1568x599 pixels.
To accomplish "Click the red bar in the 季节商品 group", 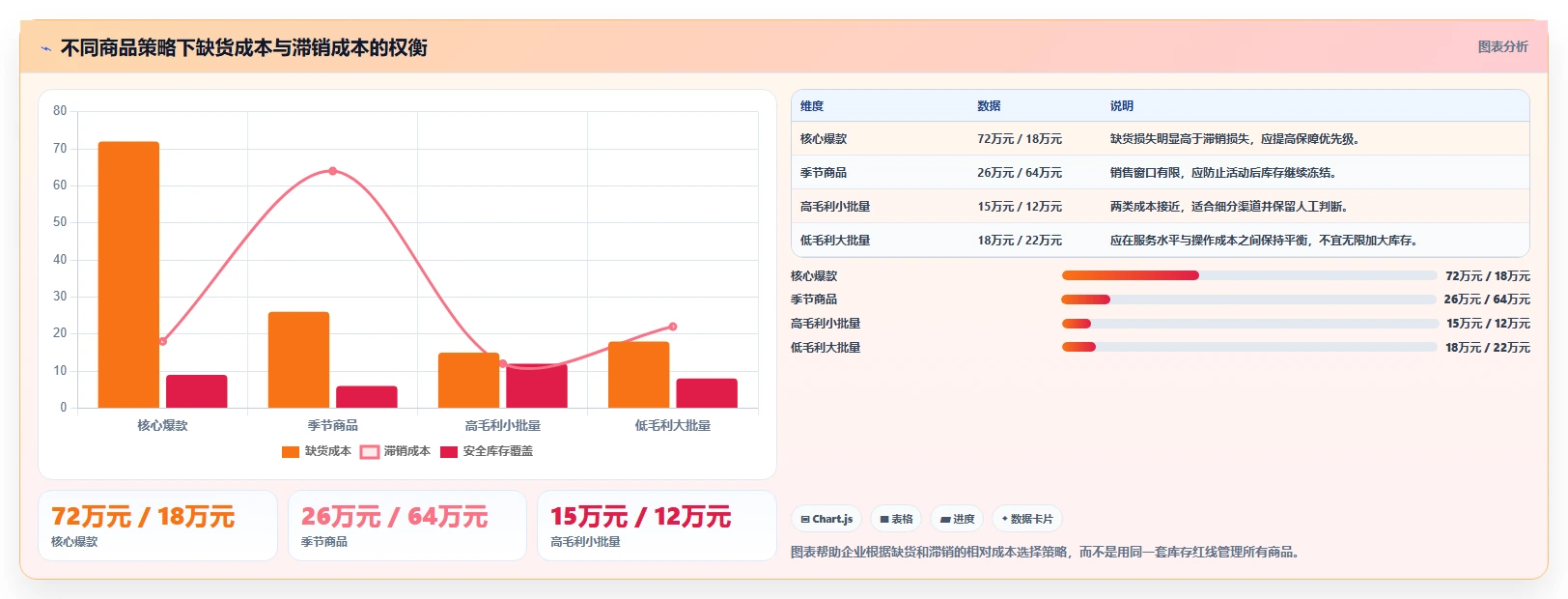I will (x=367, y=397).
